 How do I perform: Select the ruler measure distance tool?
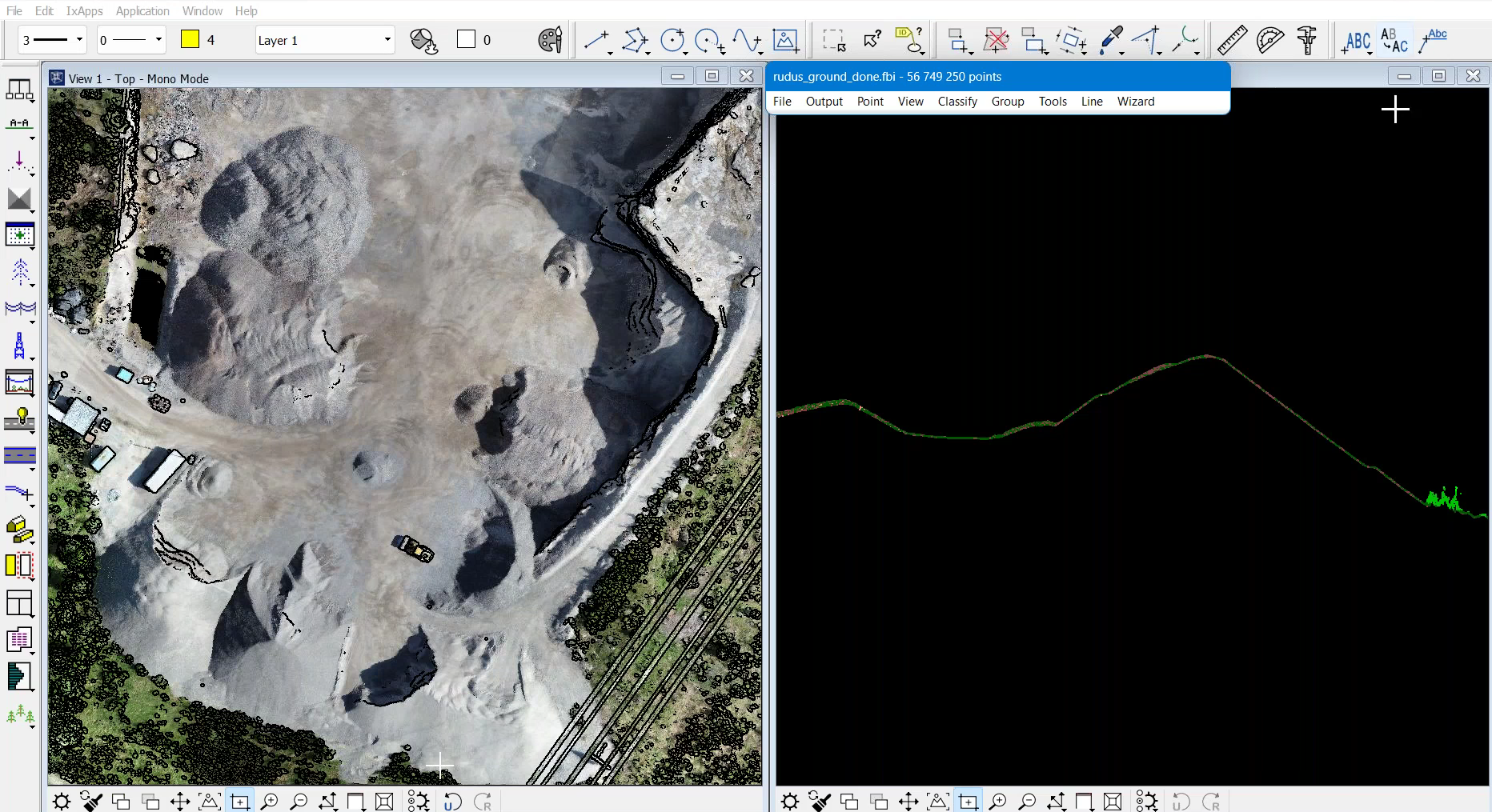coord(1232,40)
